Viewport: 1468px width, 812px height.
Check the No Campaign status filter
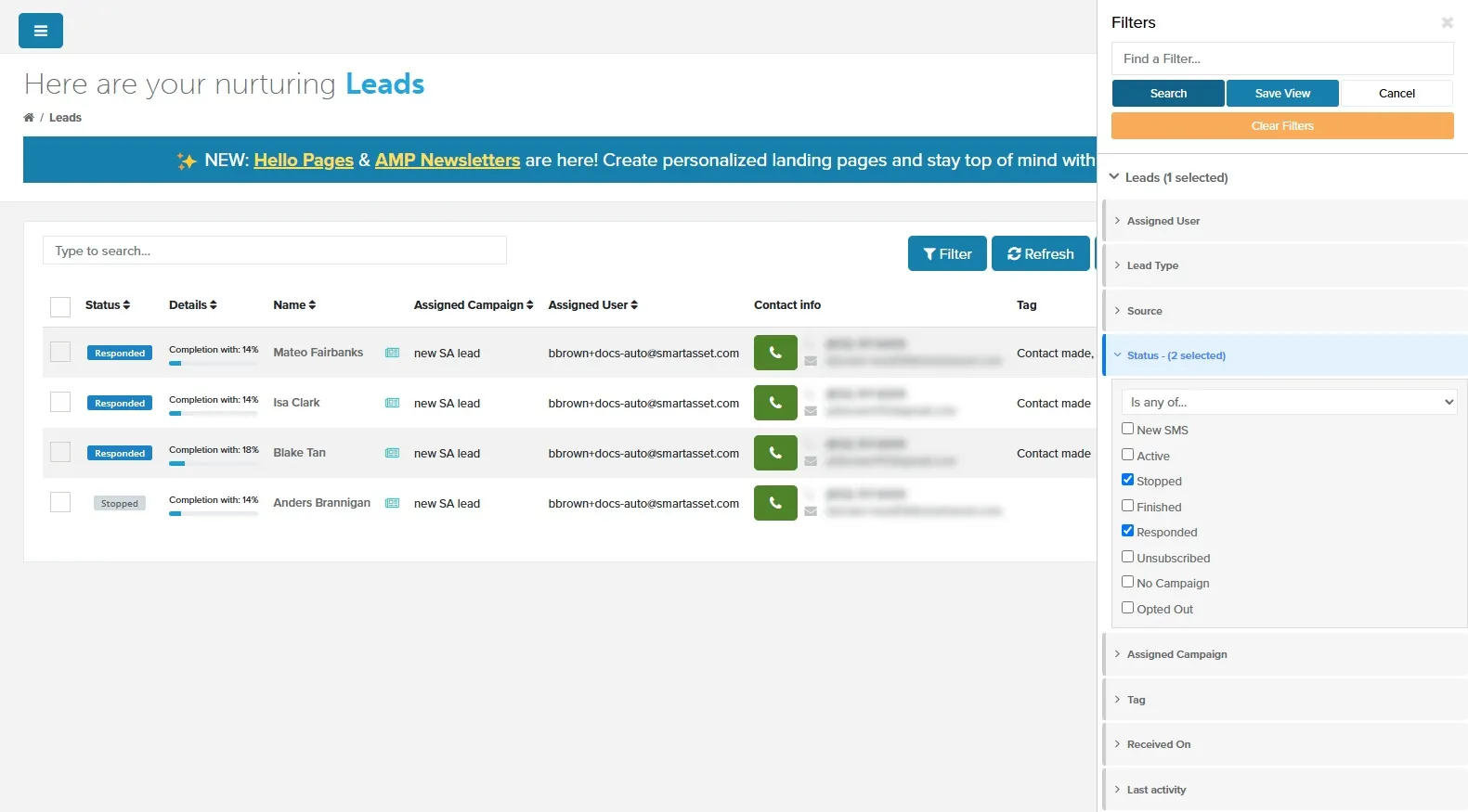(x=1127, y=582)
